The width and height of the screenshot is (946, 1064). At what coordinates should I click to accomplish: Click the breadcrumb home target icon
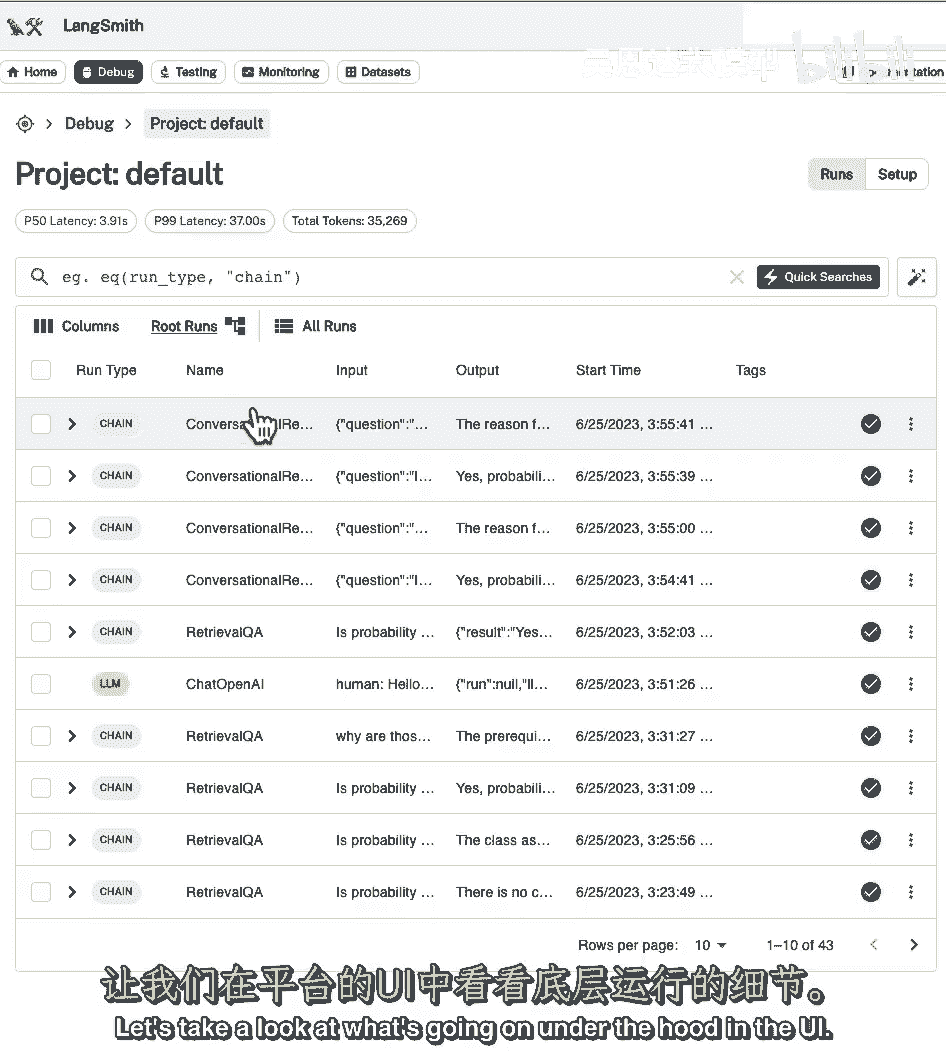(x=25, y=124)
